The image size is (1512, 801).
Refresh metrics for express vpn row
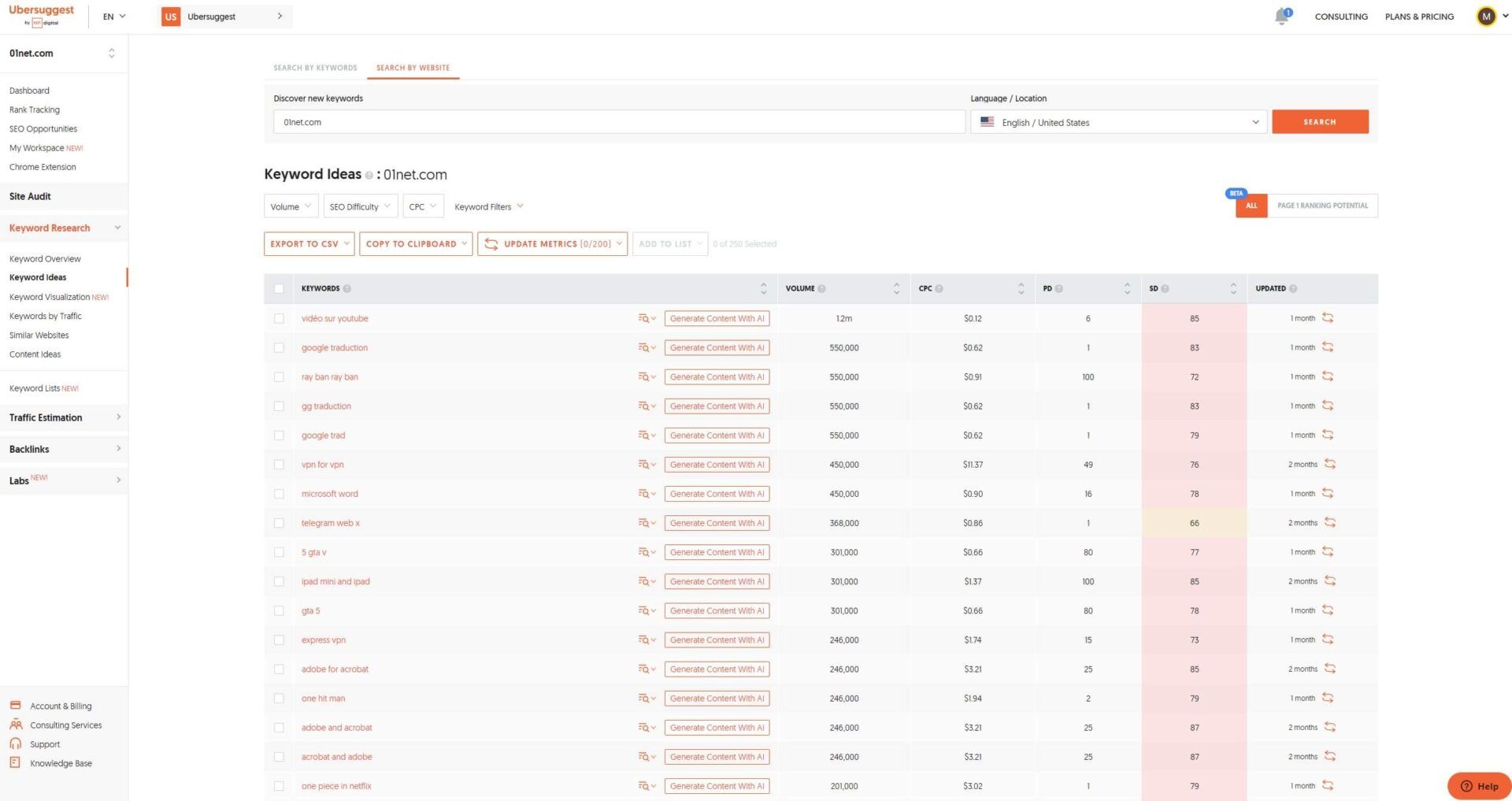[1328, 639]
